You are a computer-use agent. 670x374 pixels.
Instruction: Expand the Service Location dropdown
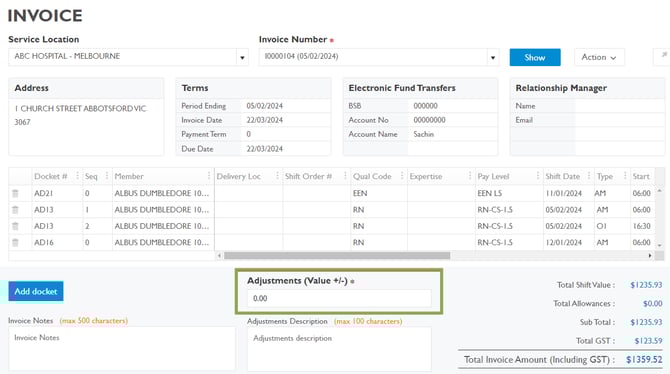pyautogui.click(x=242, y=57)
